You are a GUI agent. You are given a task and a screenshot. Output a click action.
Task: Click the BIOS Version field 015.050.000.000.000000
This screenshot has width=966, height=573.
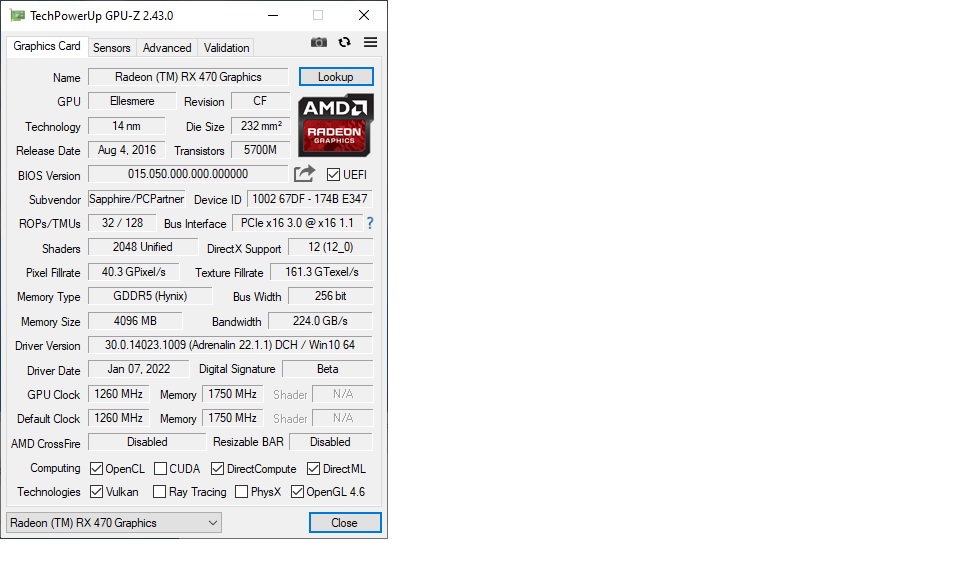pyautogui.click(x=188, y=174)
